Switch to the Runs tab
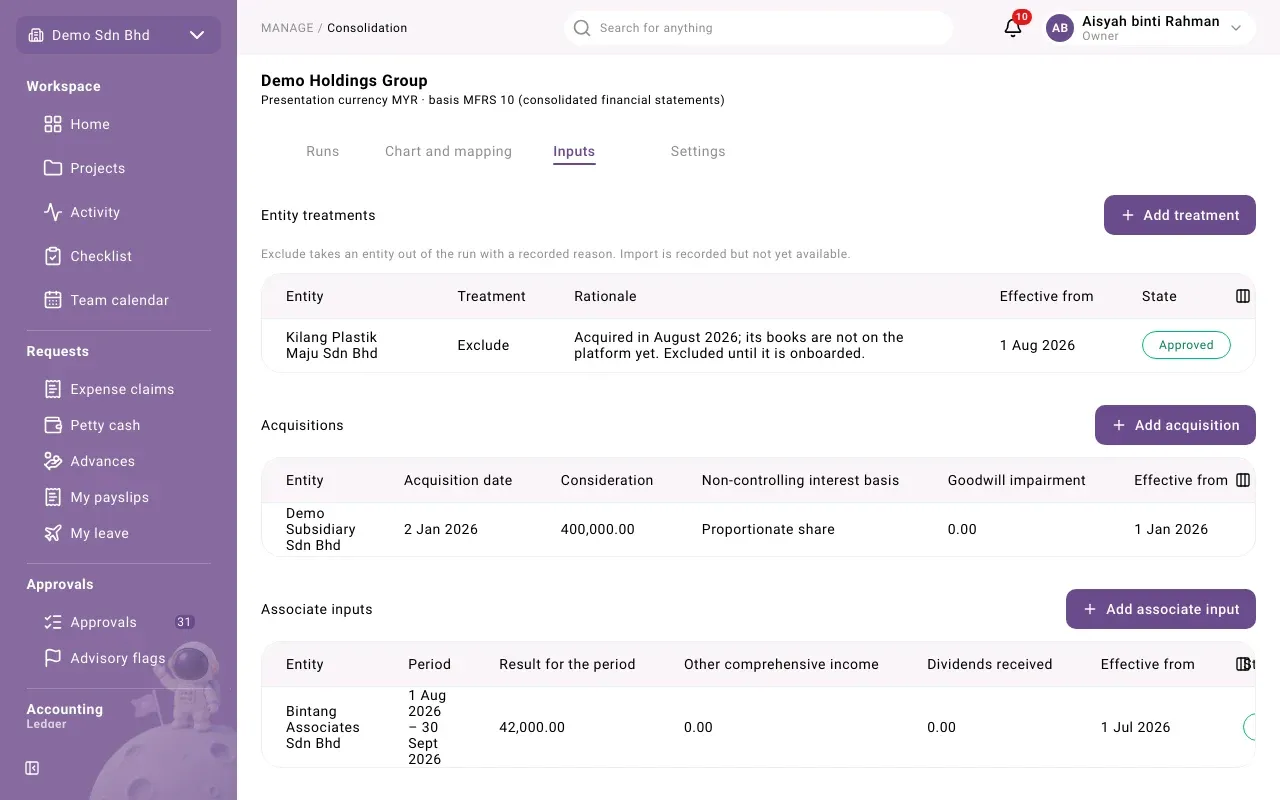The width and height of the screenshot is (1280, 800). pyautogui.click(x=323, y=151)
